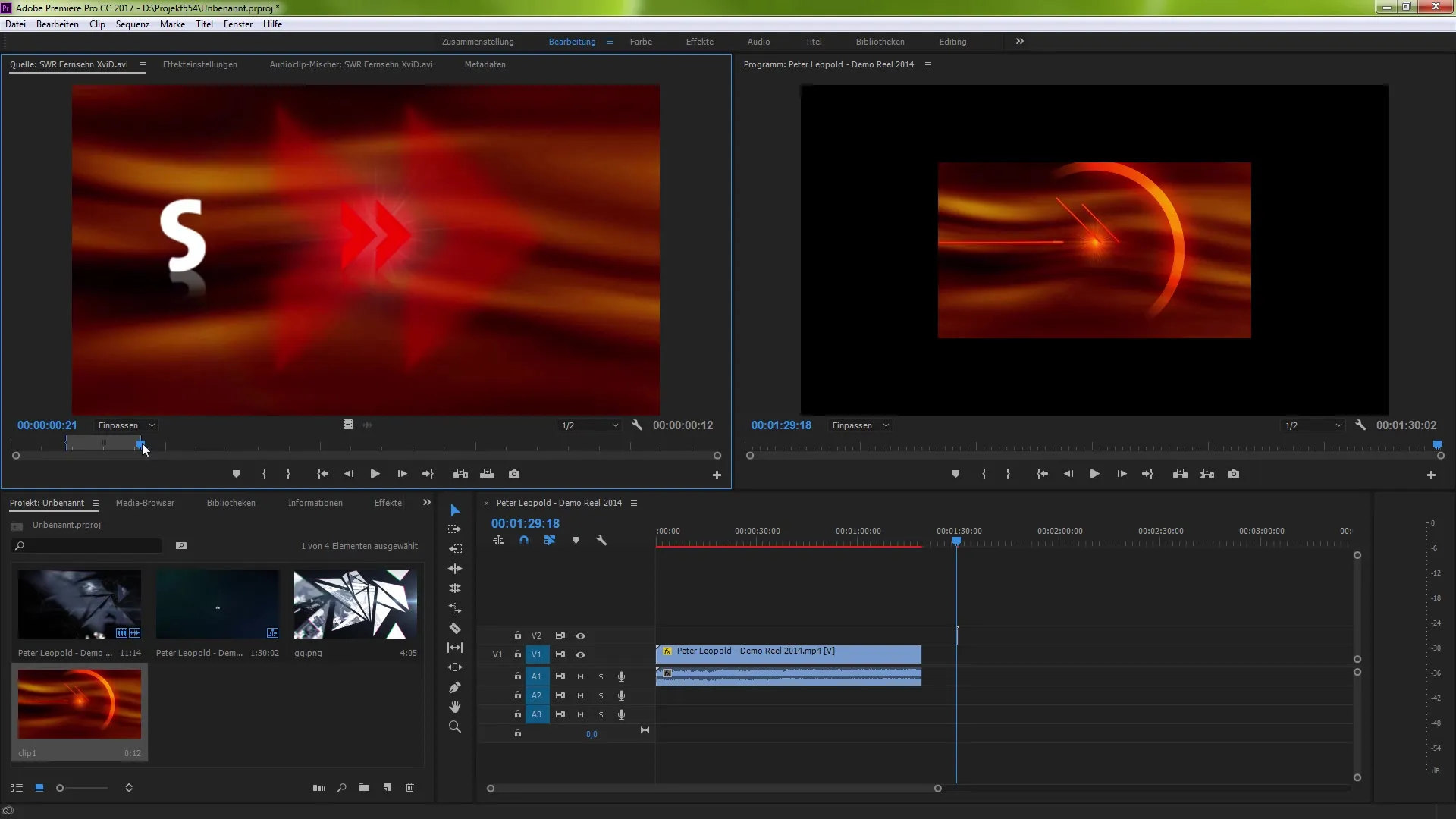Add marker in timeline panel
This screenshot has width=1456, height=819.
[x=576, y=541]
